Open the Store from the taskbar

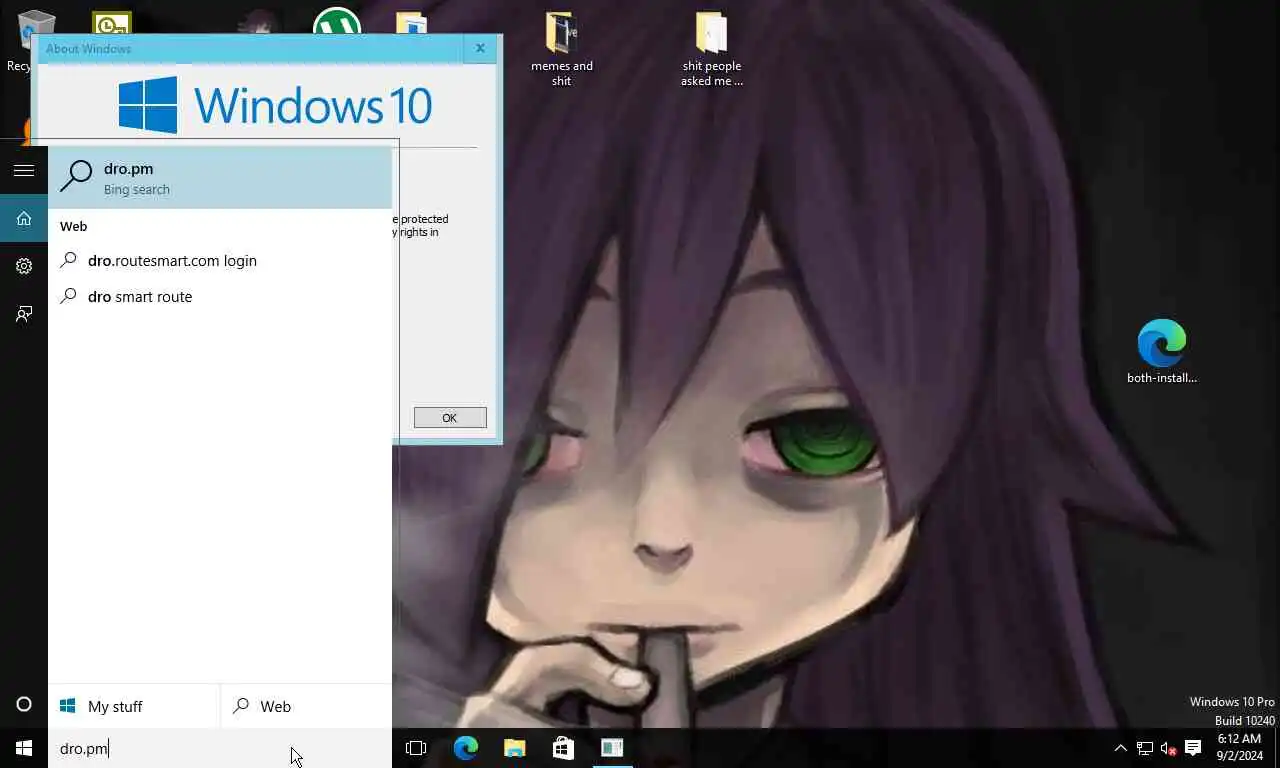[x=563, y=748]
